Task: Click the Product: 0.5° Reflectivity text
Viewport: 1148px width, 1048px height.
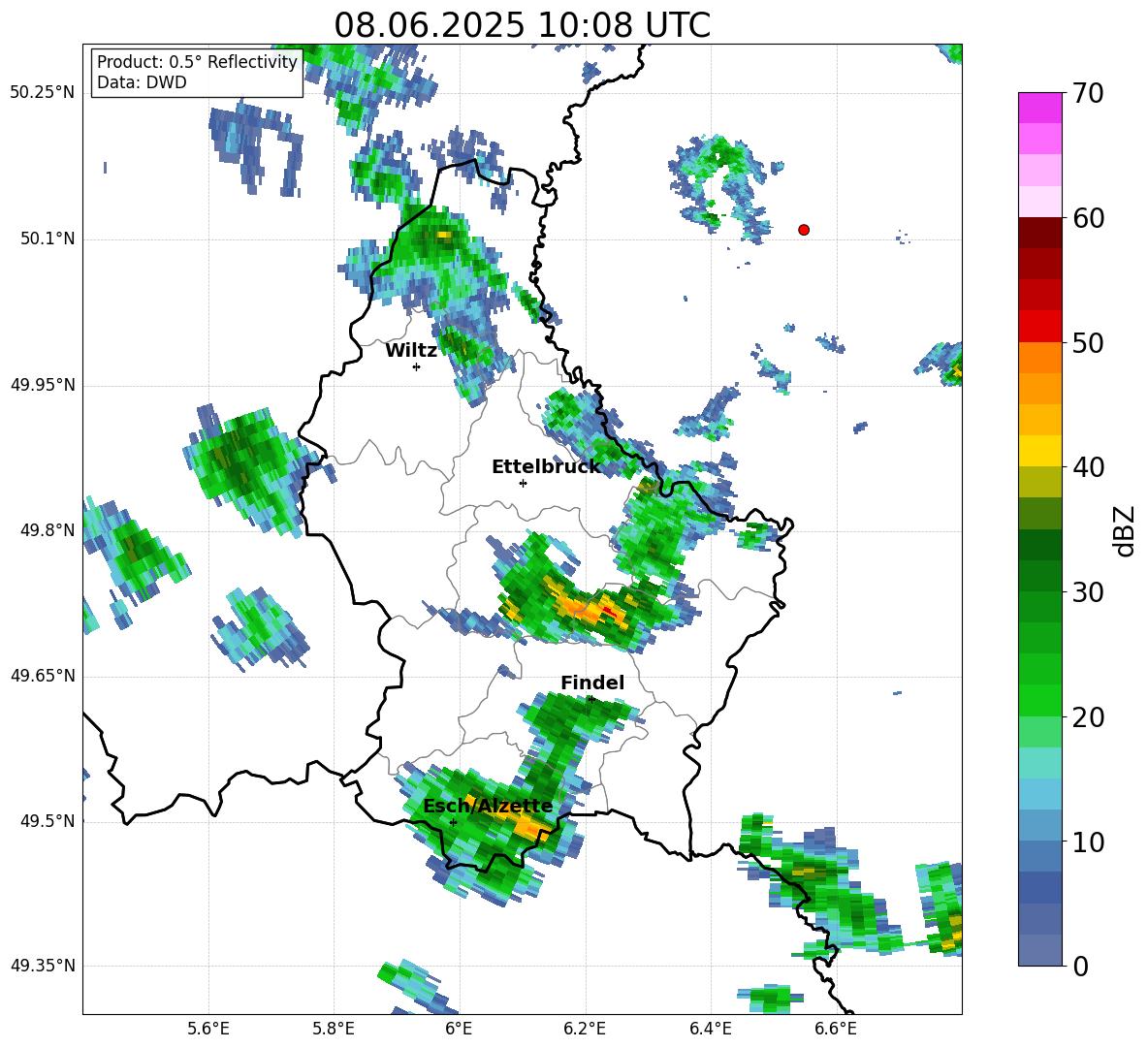Action: 197,62
